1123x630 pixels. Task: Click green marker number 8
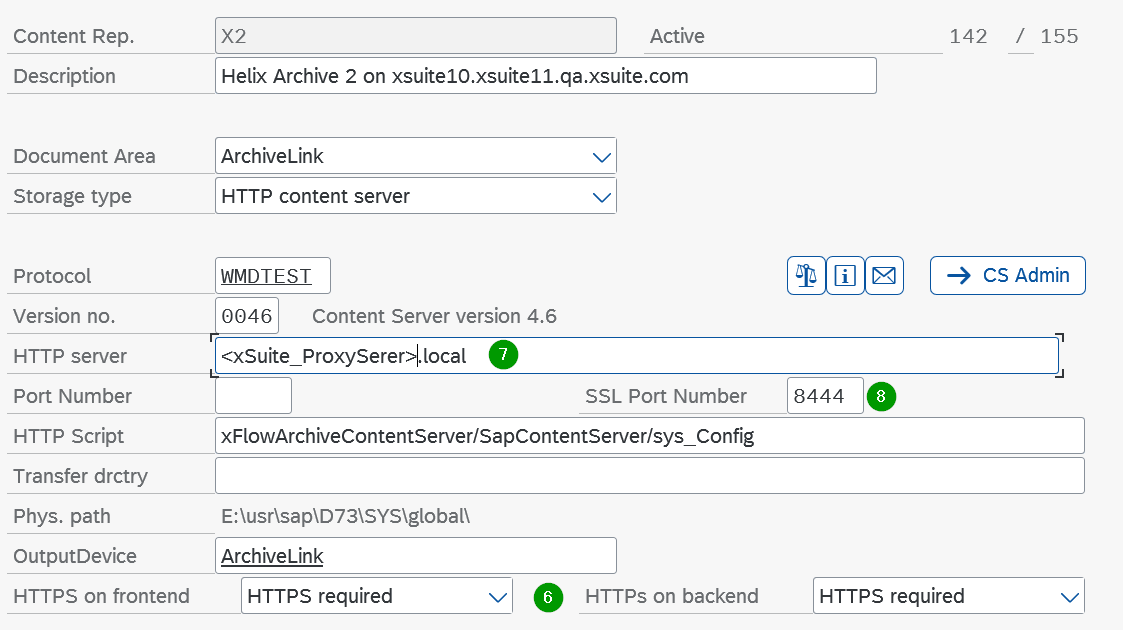tap(880, 396)
